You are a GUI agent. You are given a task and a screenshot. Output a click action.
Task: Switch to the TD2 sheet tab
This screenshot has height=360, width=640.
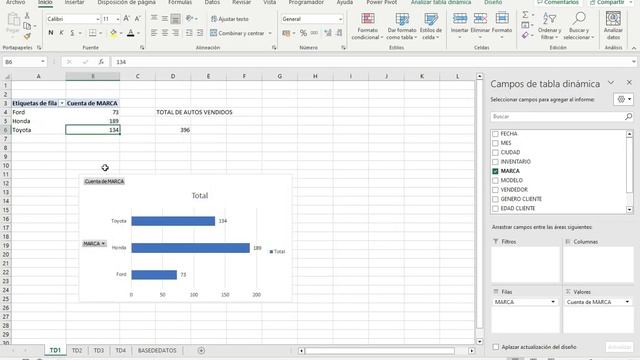[77, 351]
